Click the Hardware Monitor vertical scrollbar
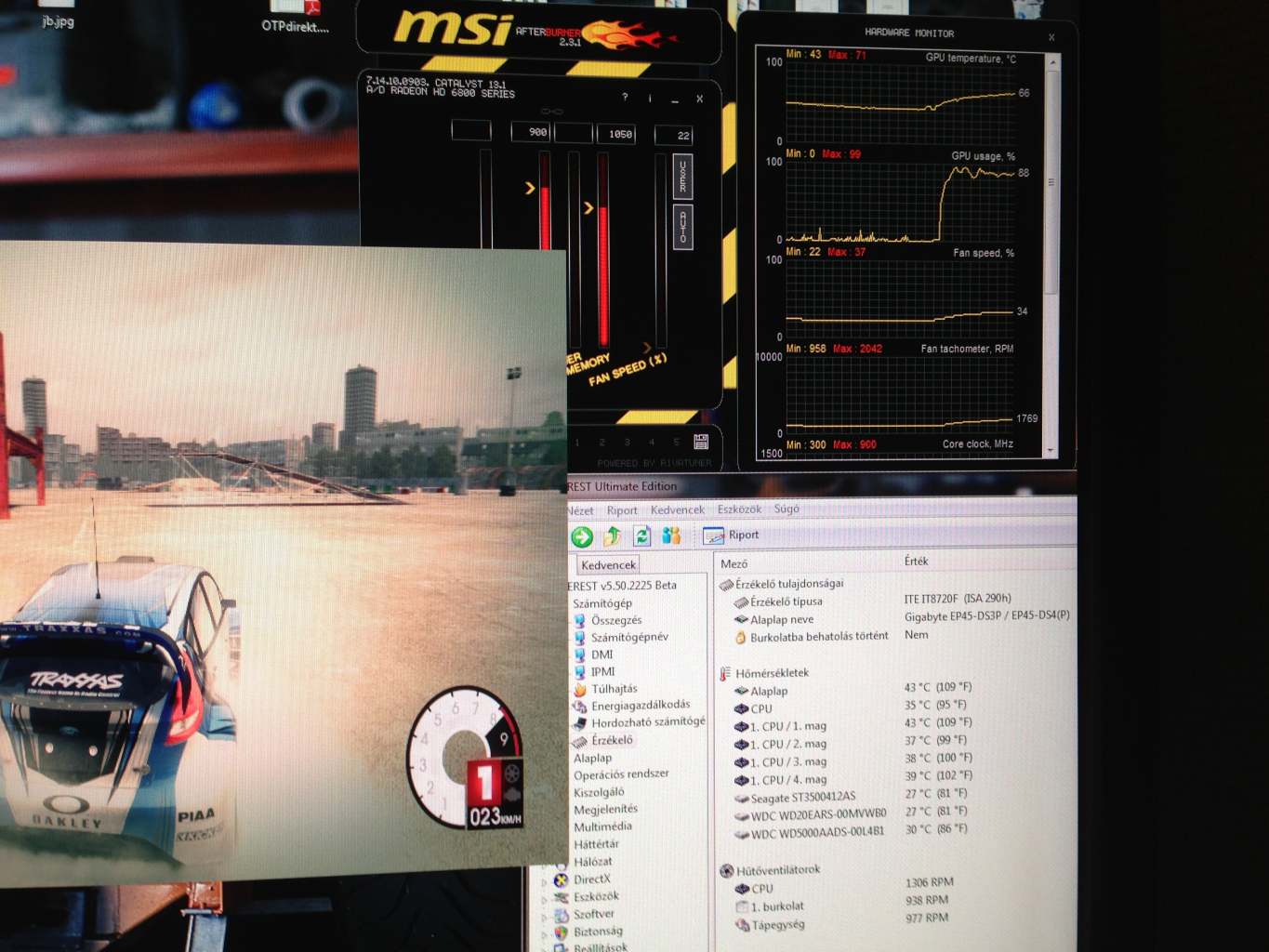 tap(1051, 256)
